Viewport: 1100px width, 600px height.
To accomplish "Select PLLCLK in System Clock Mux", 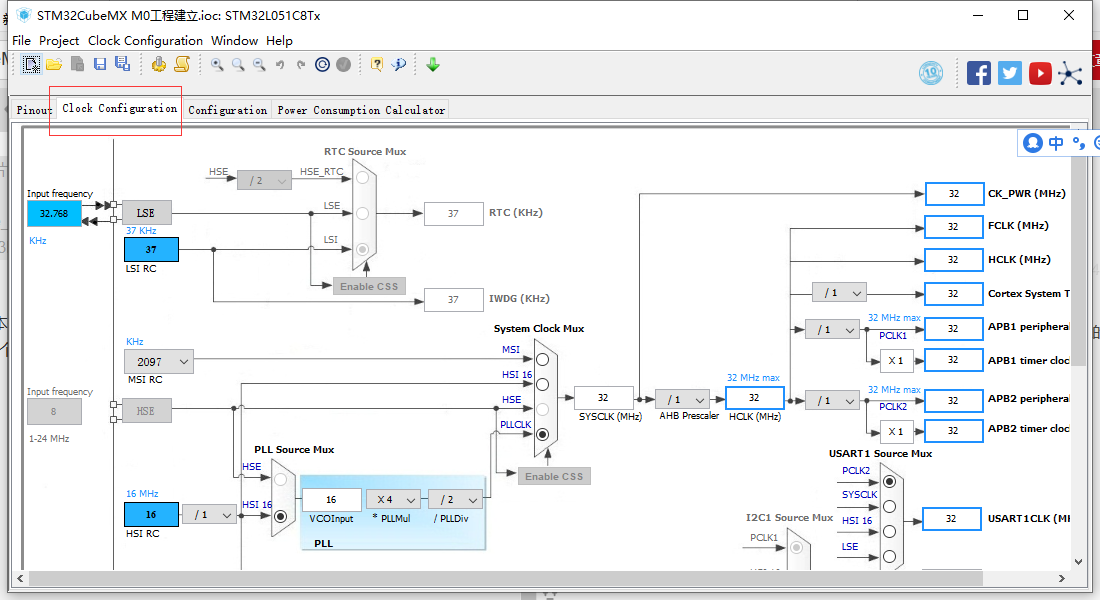I will (542, 434).
